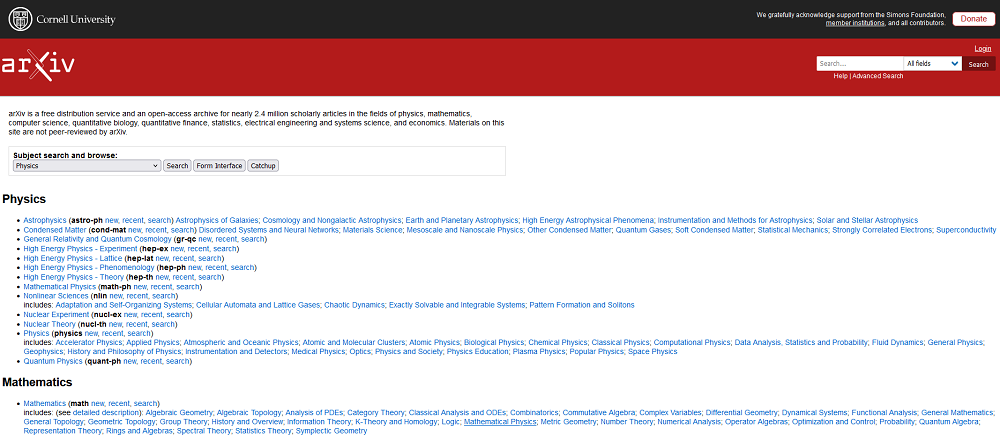Click the Cornell University logo
The image size is (1000, 443).
tap(62, 19)
